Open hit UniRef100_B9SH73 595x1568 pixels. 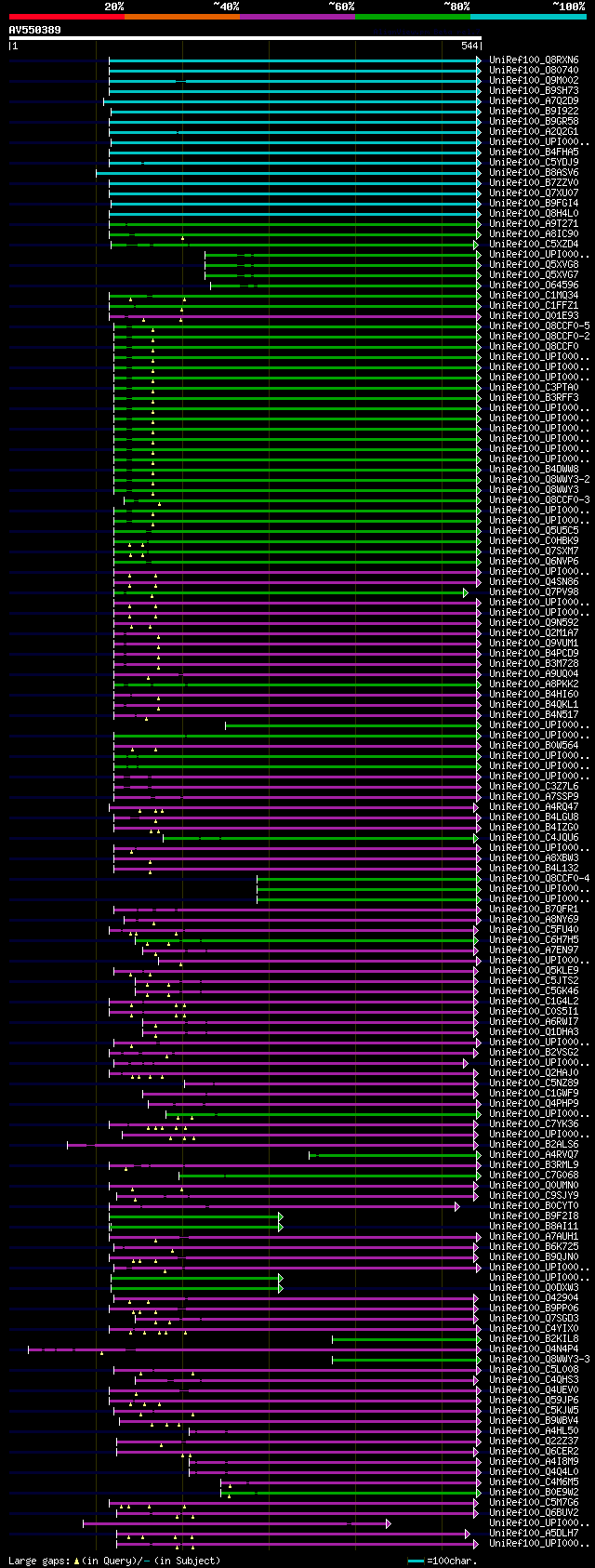click(534, 90)
